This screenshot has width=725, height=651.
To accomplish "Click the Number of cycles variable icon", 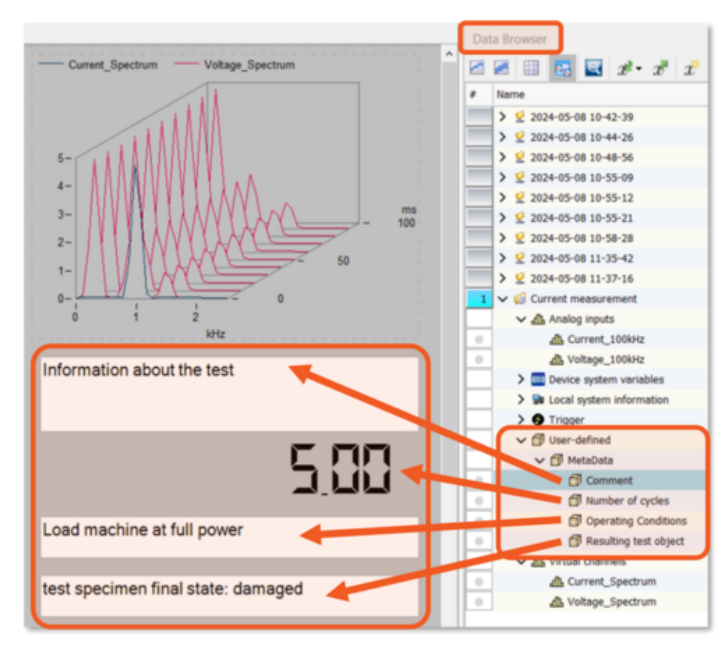I will (x=575, y=500).
